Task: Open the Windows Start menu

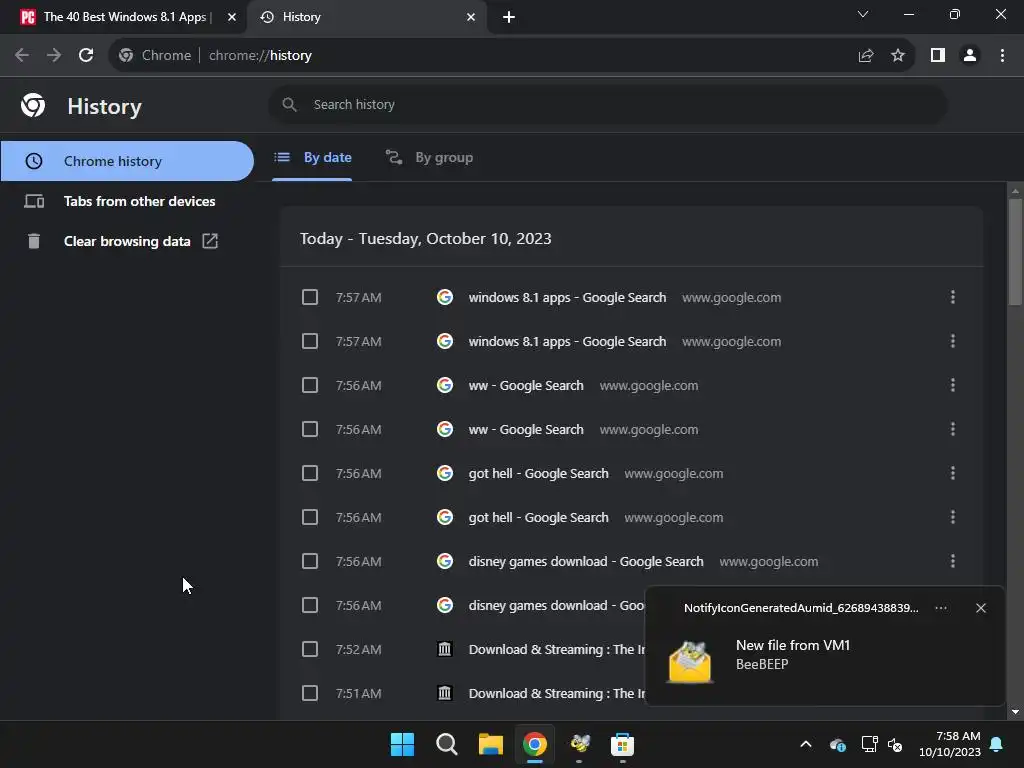Action: [x=402, y=744]
